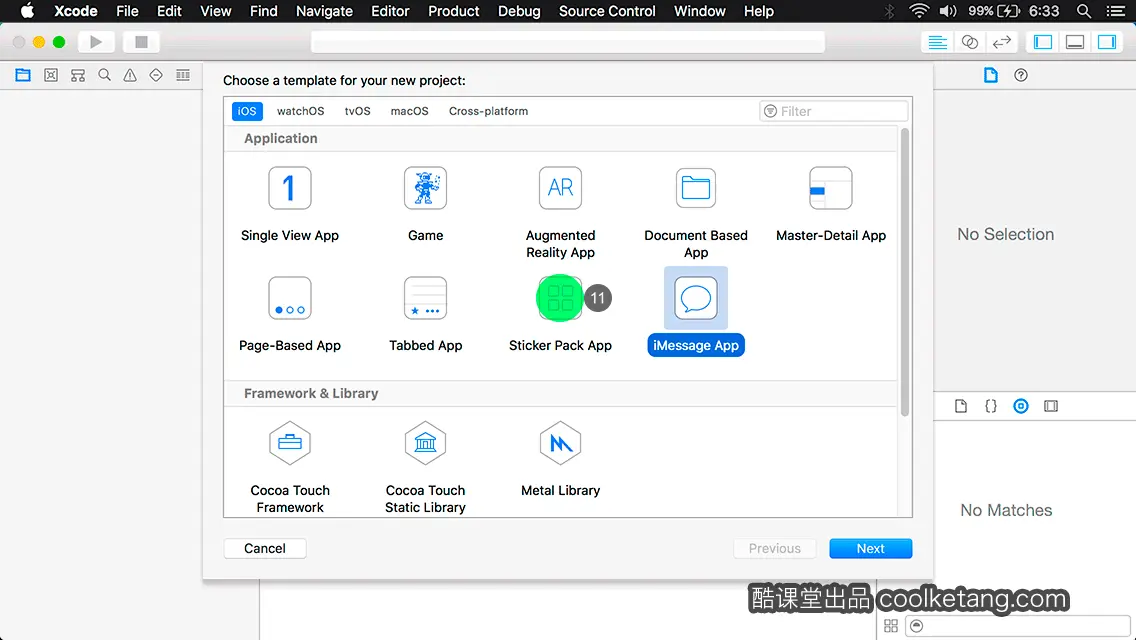Select the Tabbed App template
The width and height of the screenshot is (1136, 640).
(x=425, y=314)
